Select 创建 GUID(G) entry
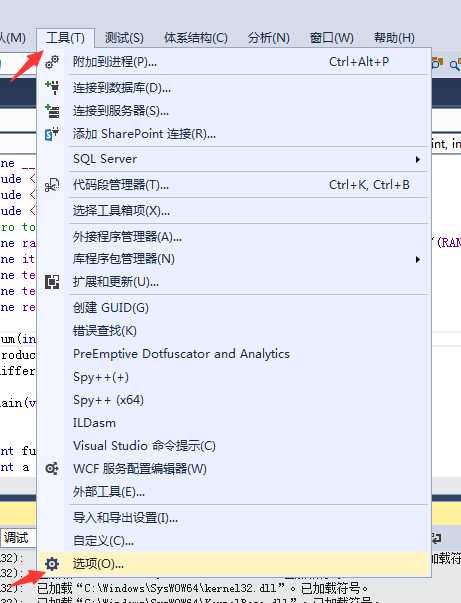 point(235,308)
